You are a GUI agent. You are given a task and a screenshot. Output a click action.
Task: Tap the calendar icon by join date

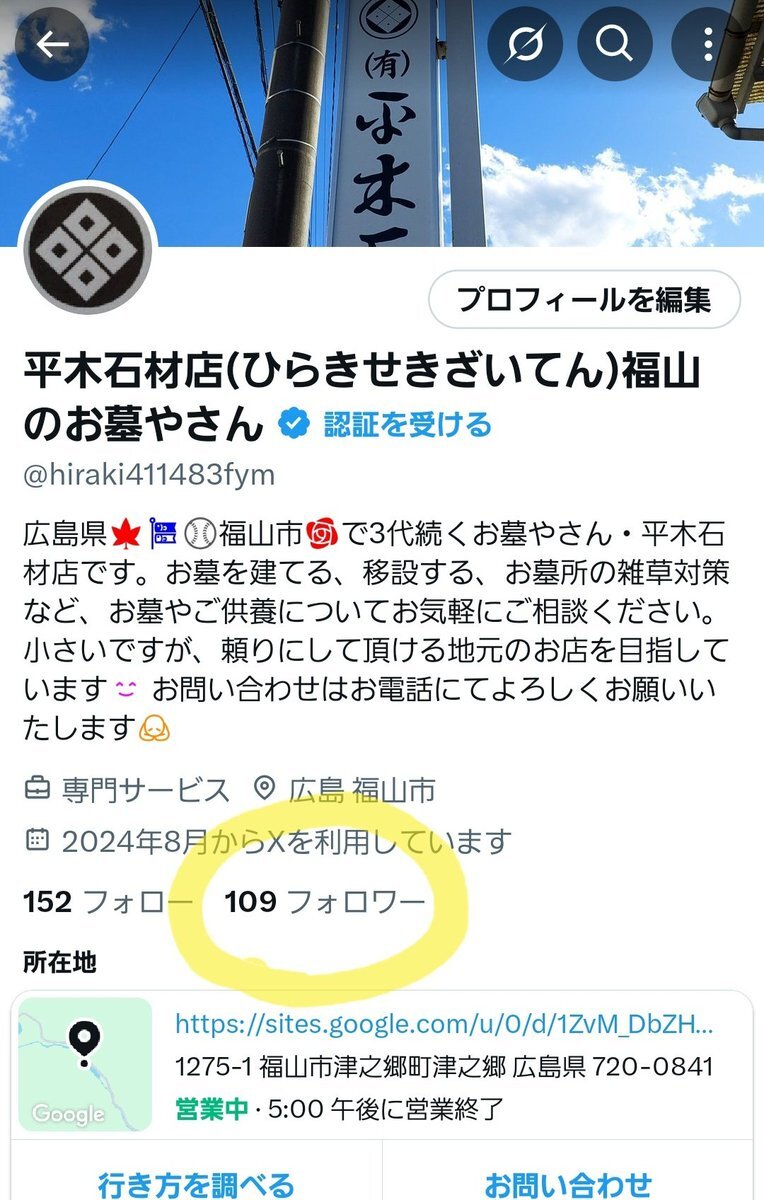37,840
